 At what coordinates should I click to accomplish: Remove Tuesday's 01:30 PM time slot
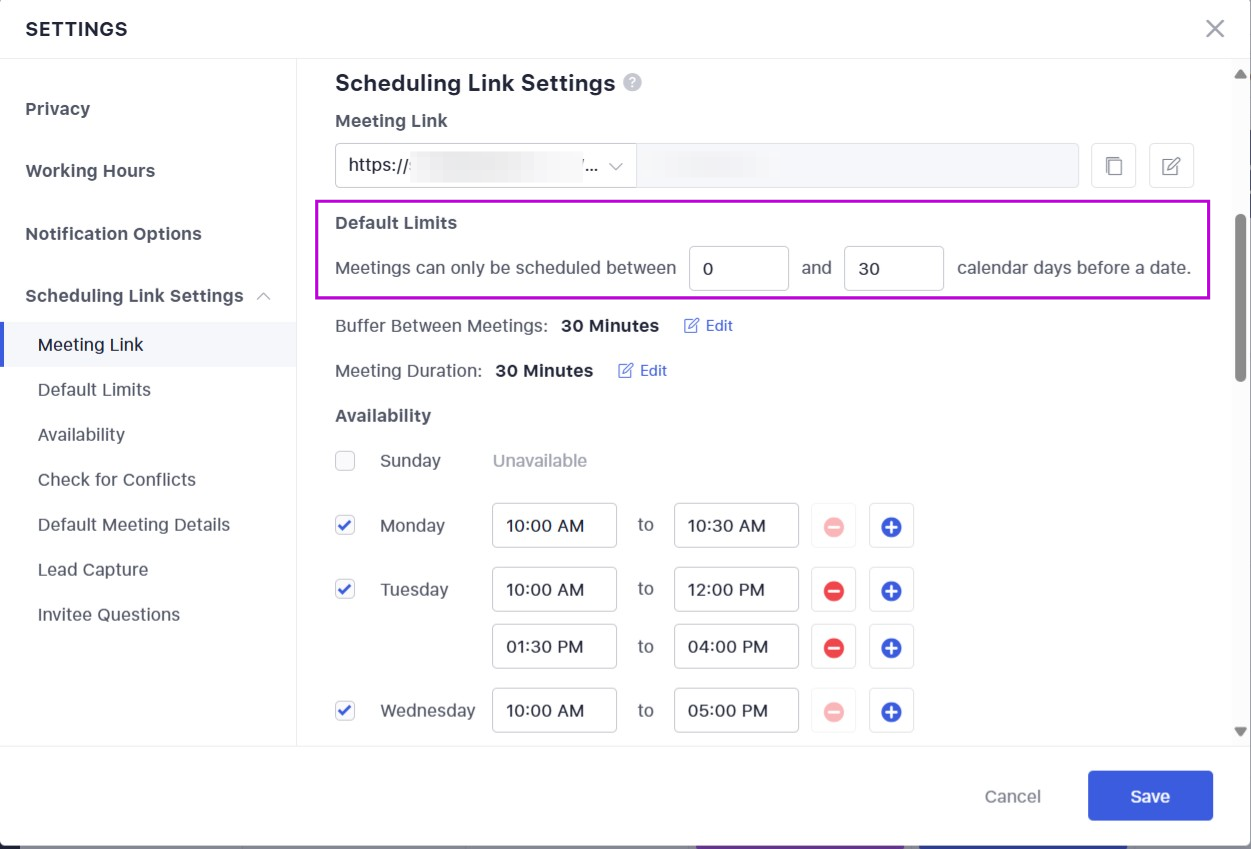pyautogui.click(x=833, y=648)
